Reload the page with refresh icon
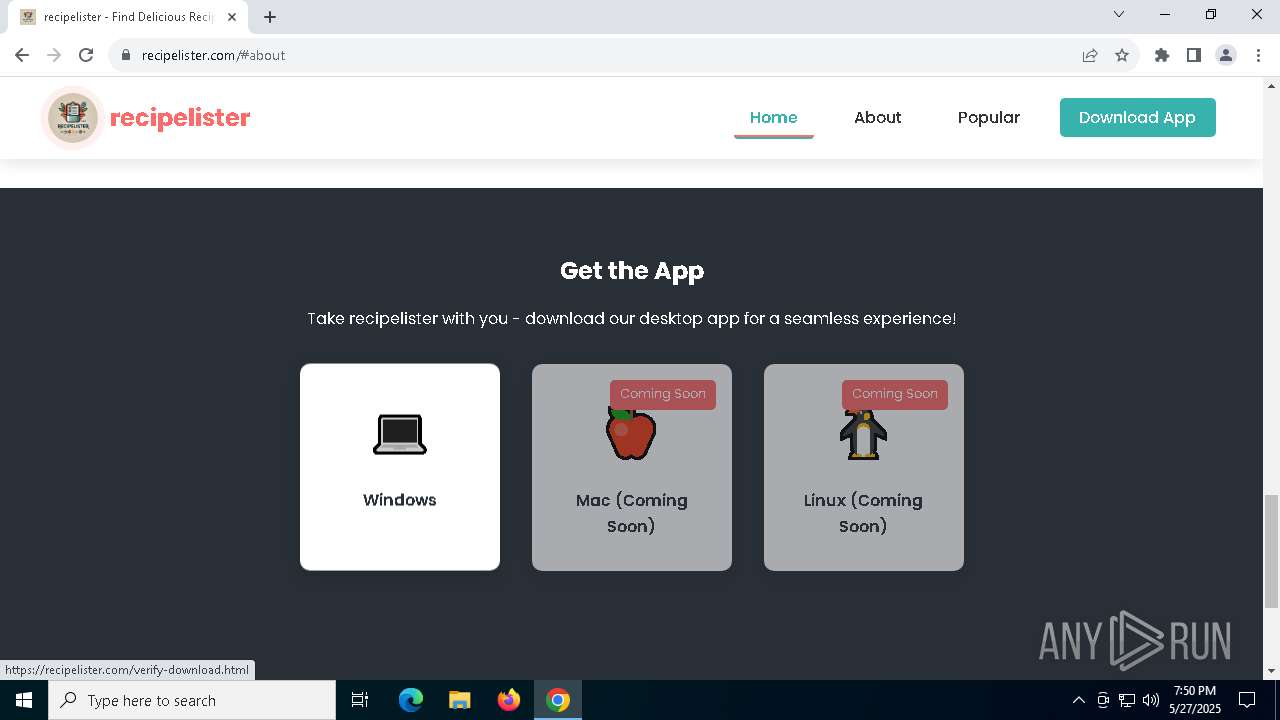 [x=86, y=55]
